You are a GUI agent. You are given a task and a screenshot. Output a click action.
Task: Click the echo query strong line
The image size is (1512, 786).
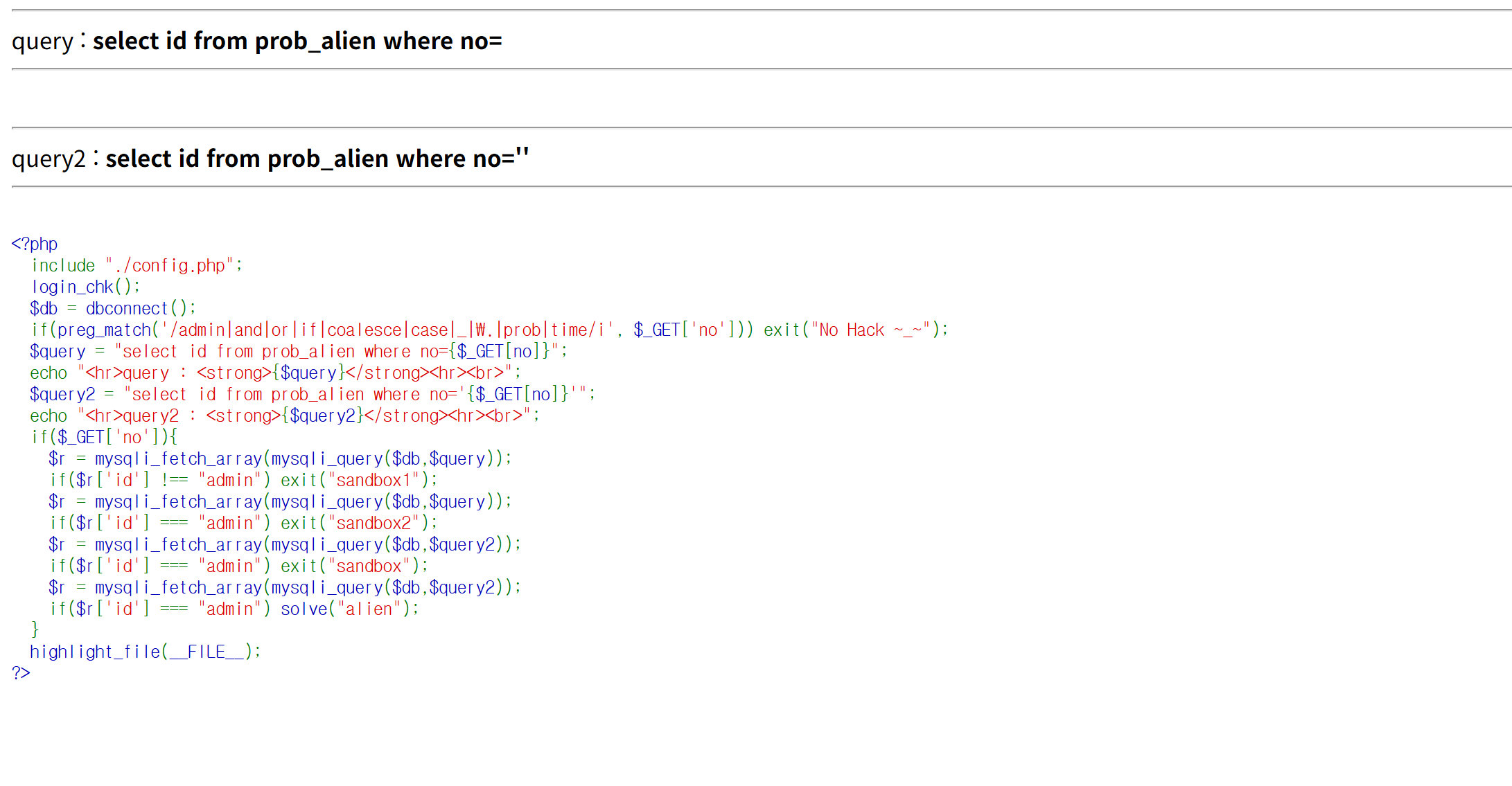(275, 373)
